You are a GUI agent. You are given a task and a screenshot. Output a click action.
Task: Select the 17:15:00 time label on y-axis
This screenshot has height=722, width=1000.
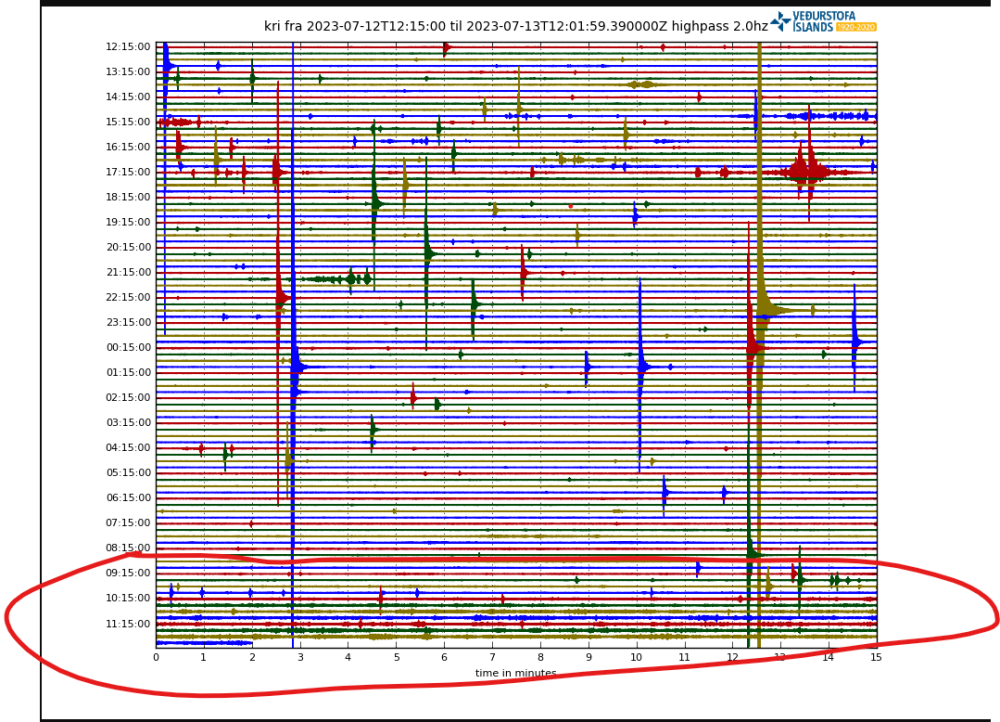coord(128,172)
